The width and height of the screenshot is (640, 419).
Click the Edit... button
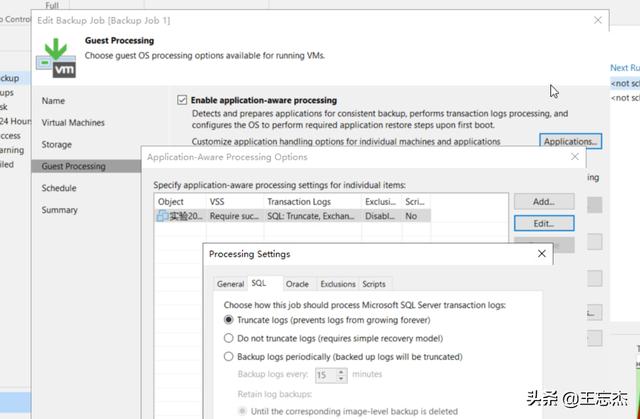tap(544, 224)
